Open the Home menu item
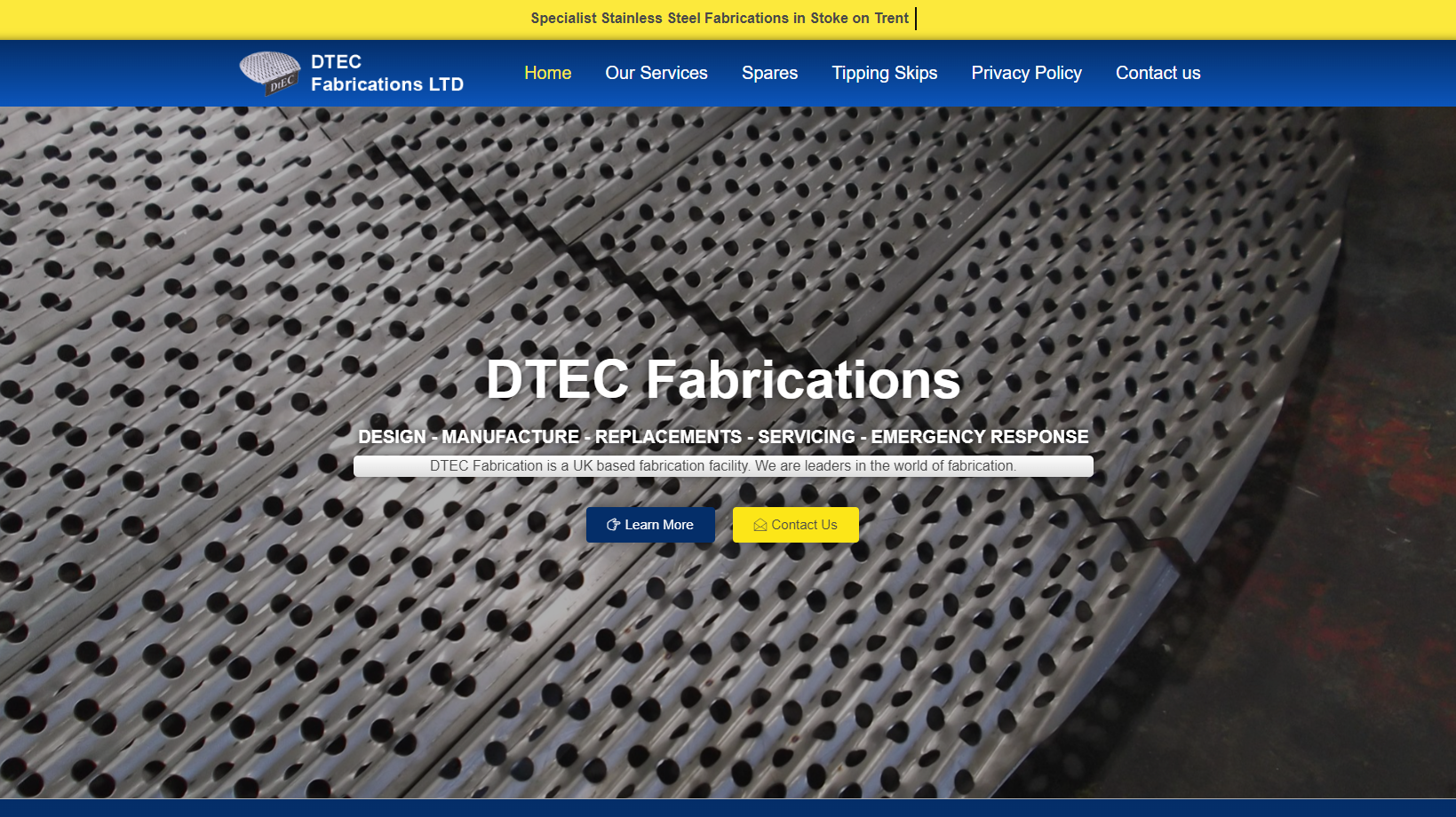The width and height of the screenshot is (1456, 817). tap(547, 73)
